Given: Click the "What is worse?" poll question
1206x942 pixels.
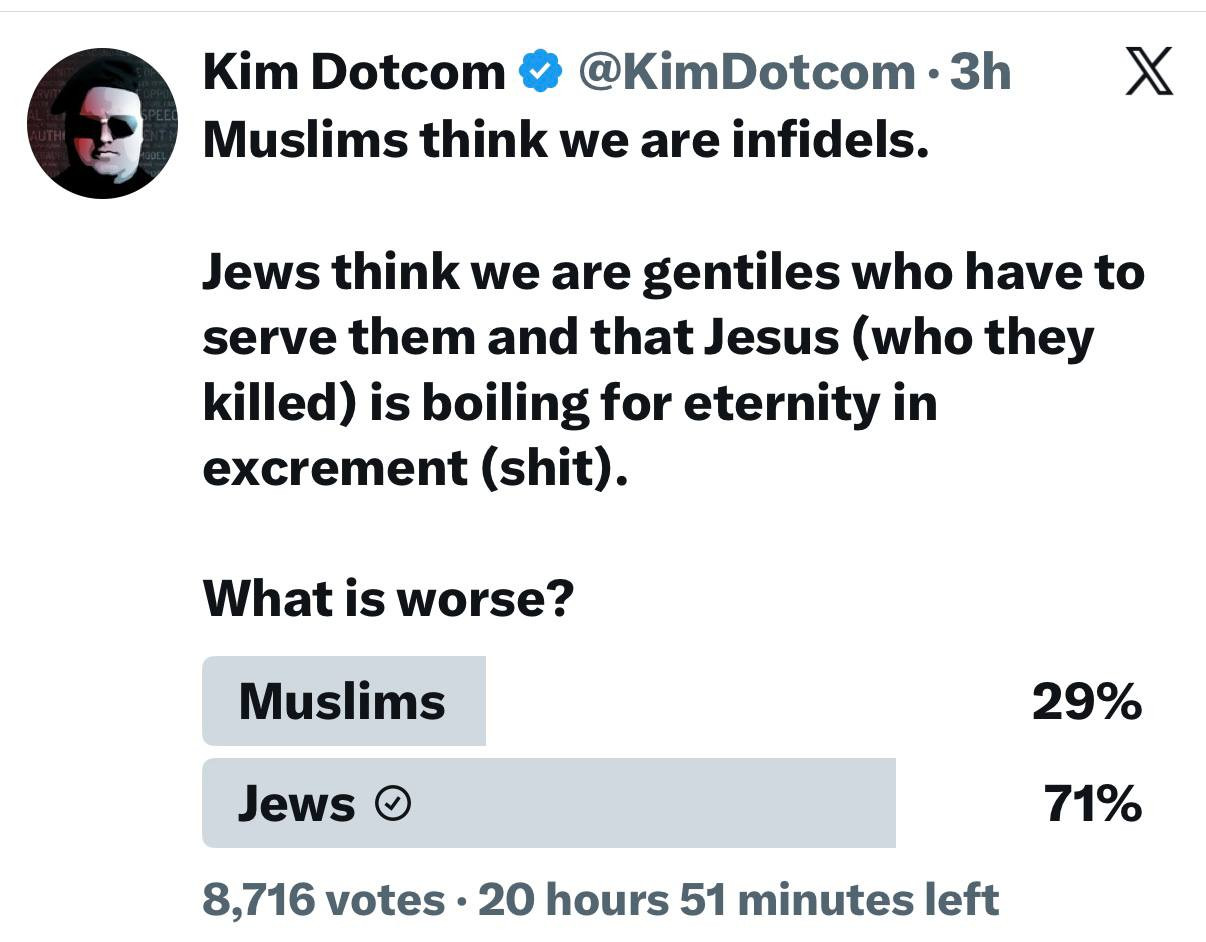Looking at the screenshot, I should pyautogui.click(x=388, y=599).
